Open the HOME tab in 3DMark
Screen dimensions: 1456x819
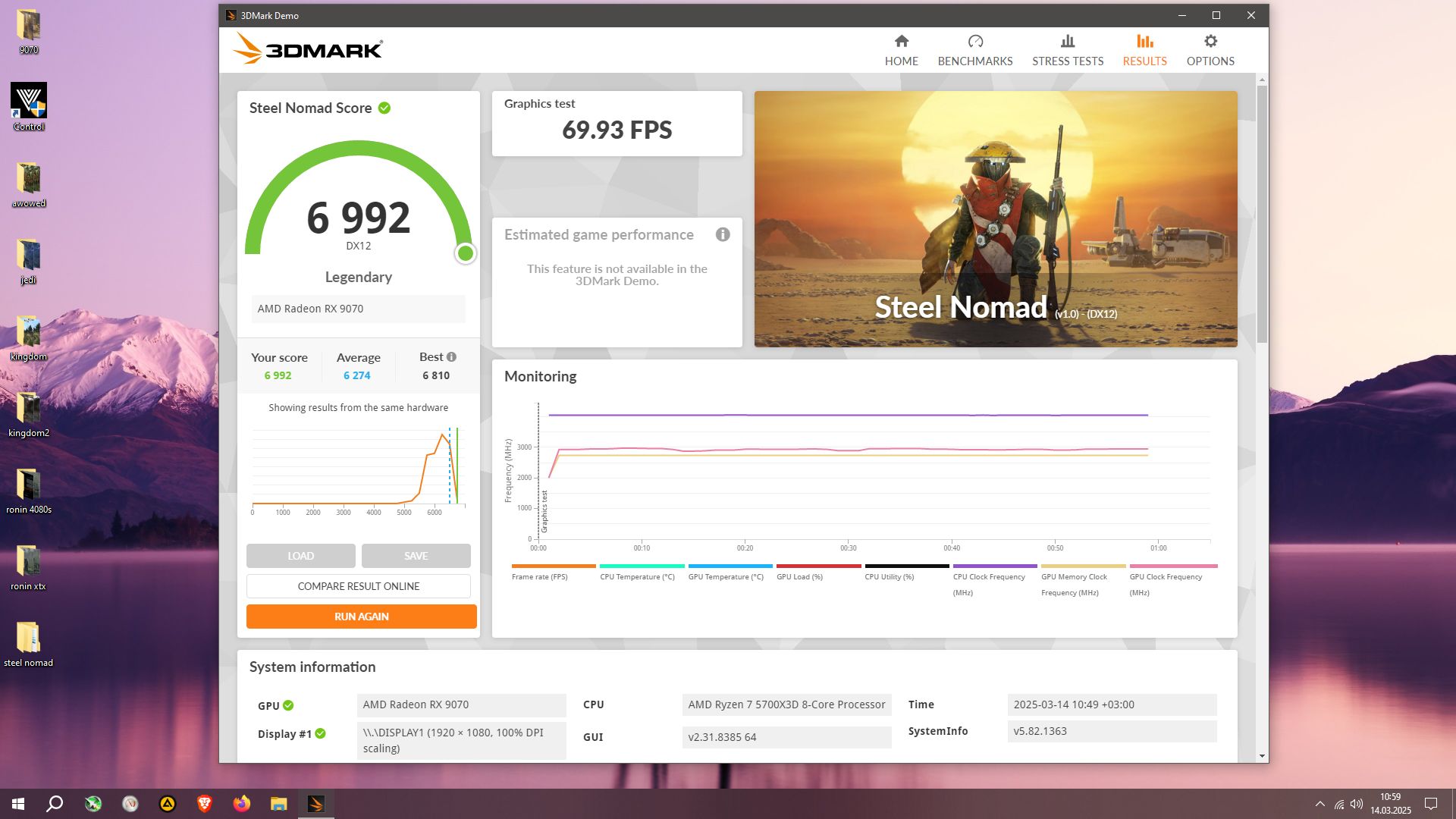(x=901, y=50)
